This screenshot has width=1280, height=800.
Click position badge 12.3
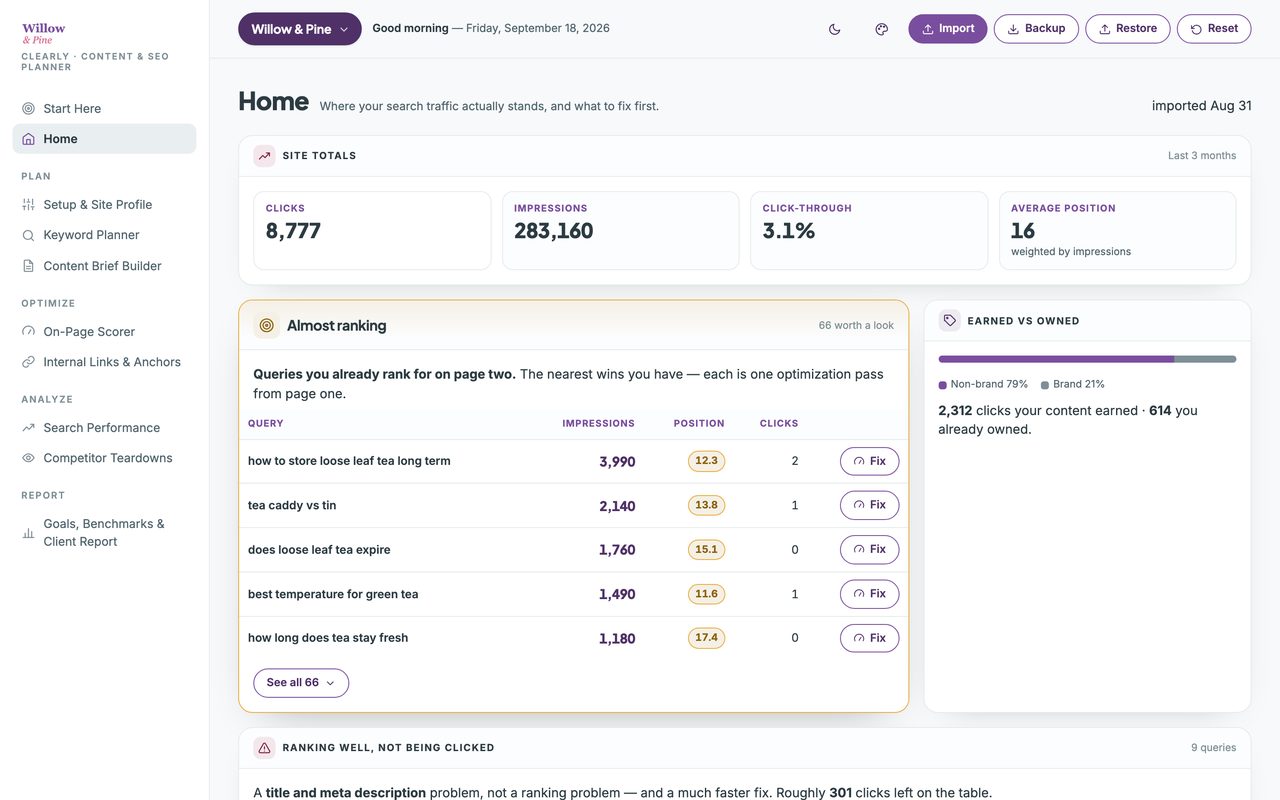click(x=706, y=461)
